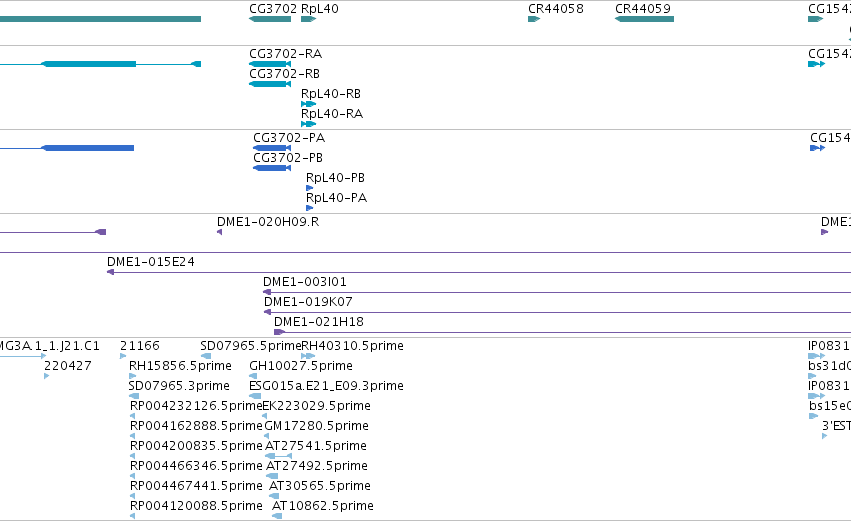
Task: Select the ESG015a.E21_E09.3prime EST glyph
Action: click(x=255, y=397)
